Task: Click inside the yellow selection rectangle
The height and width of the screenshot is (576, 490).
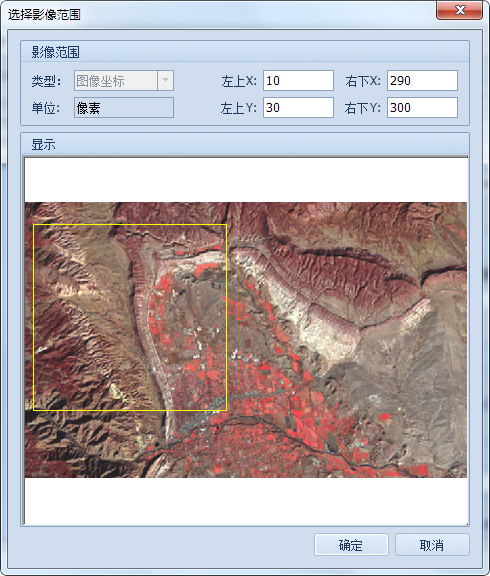Action: (x=130, y=317)
